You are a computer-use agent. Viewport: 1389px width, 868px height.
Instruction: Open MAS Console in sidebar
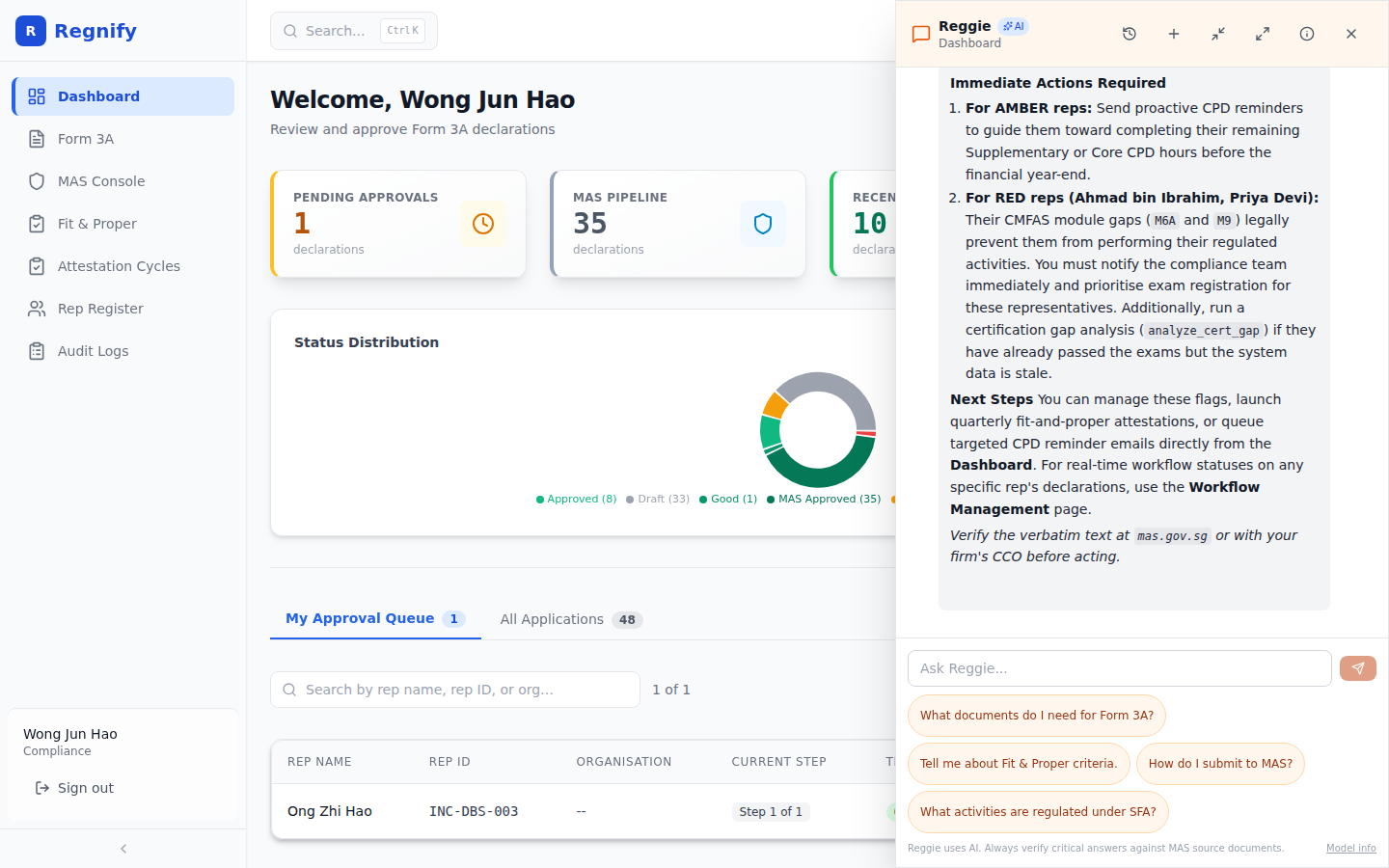click(123, 181)
